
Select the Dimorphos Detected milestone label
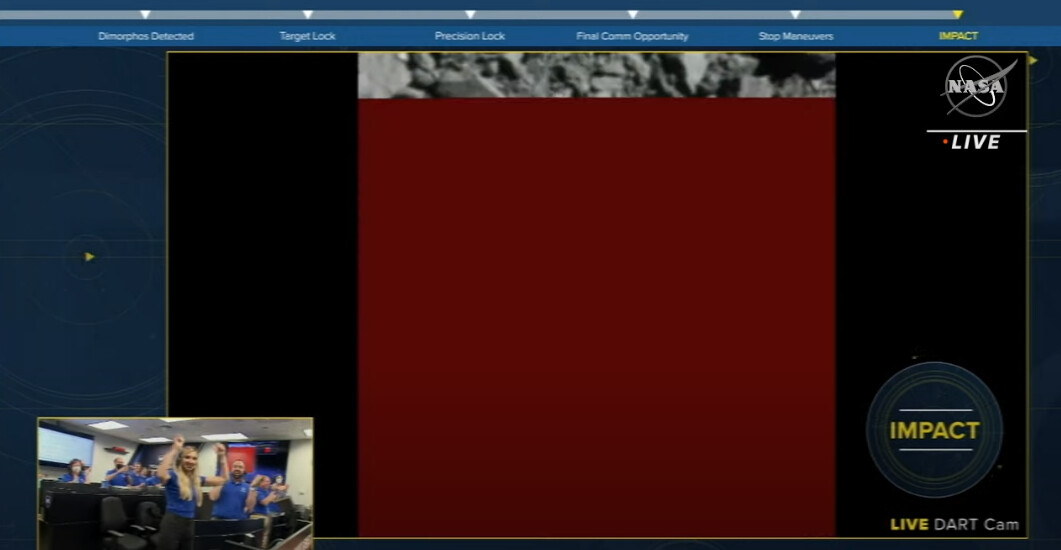146,36
